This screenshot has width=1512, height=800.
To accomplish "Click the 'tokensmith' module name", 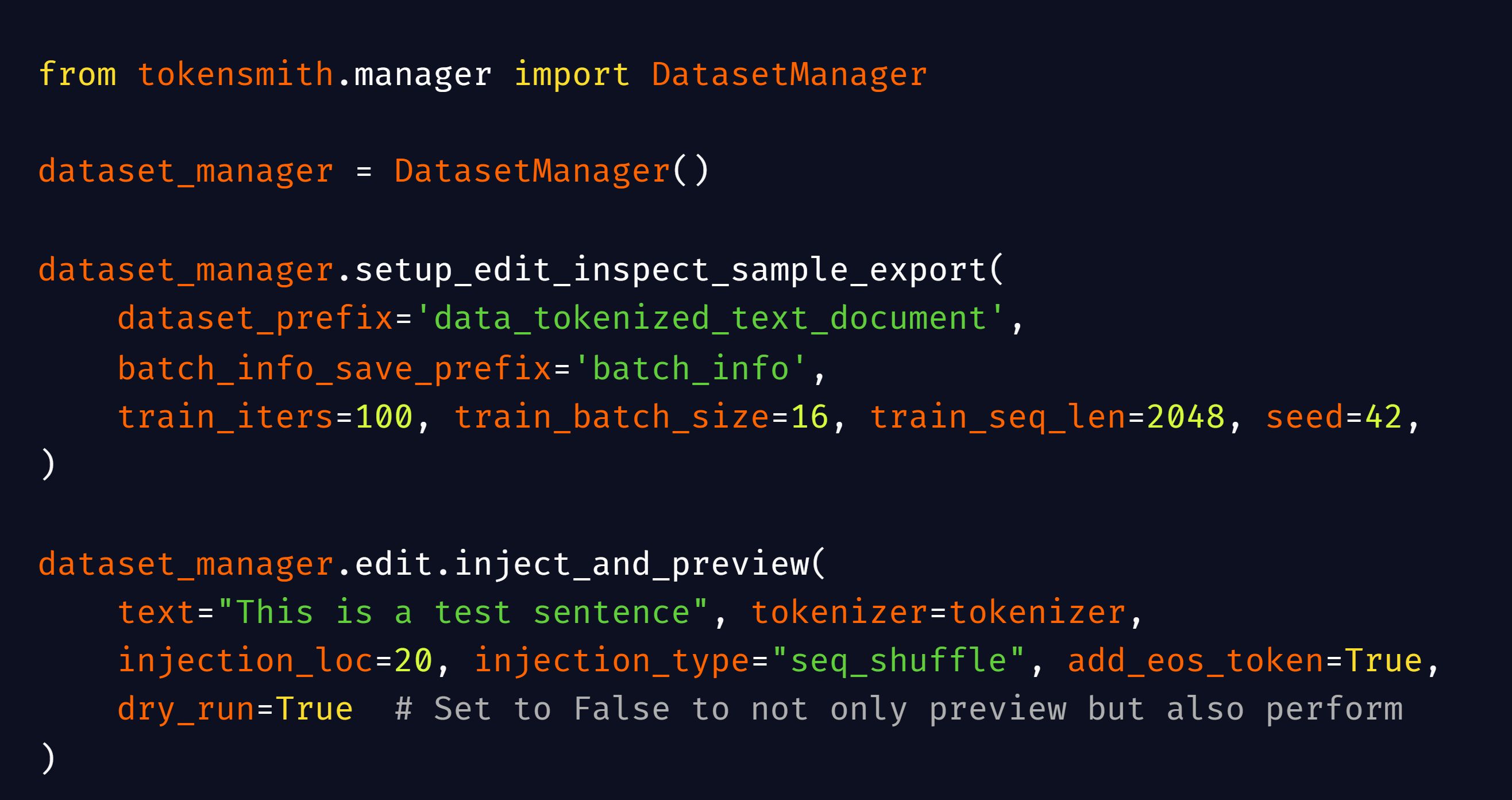I will (x=236, y=75).
